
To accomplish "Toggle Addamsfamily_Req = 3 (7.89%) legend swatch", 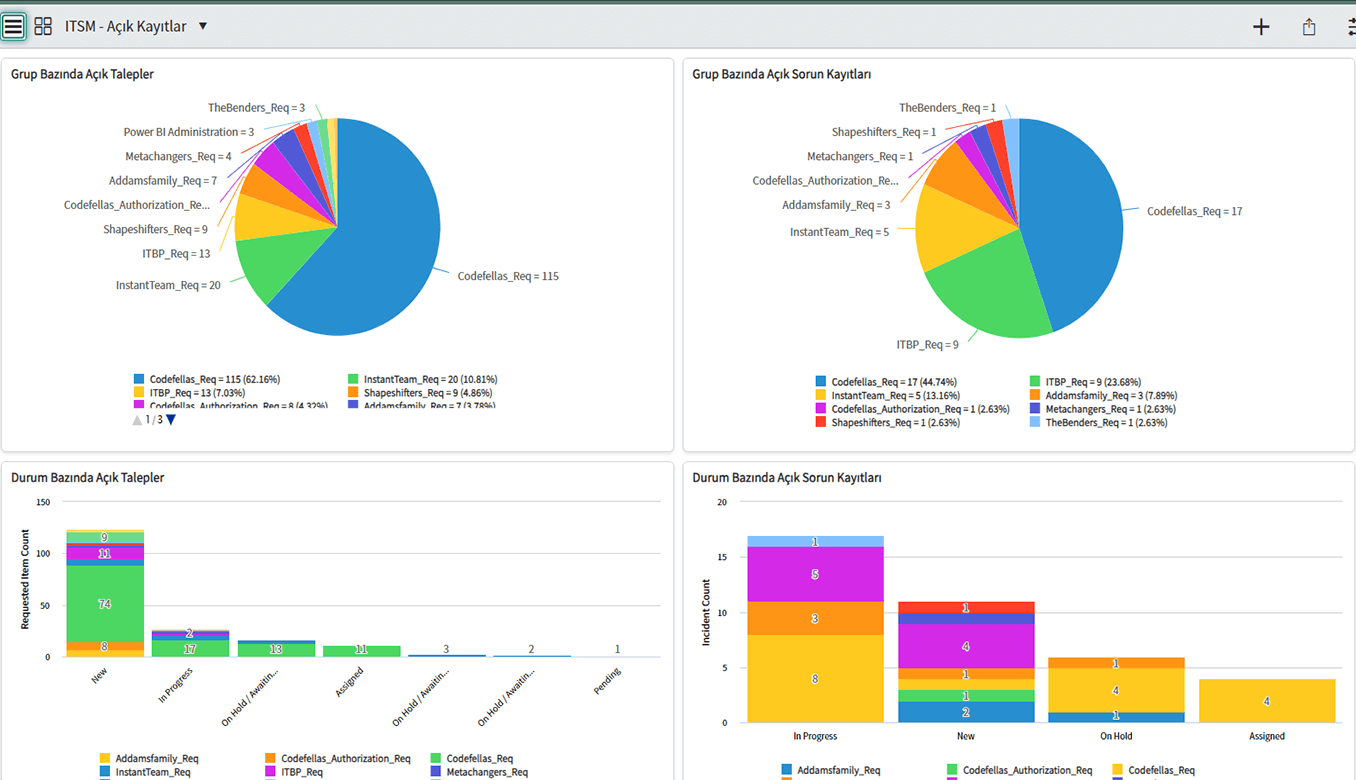I will point(1035,395).
